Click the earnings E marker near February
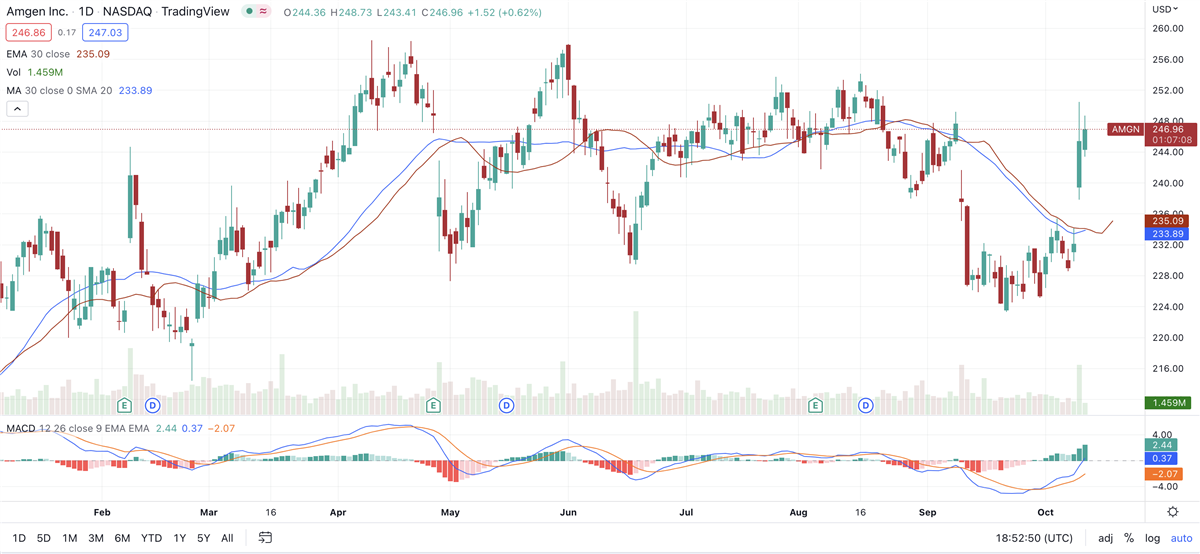Screen dimensions: 1200x554 coord(125,405)
